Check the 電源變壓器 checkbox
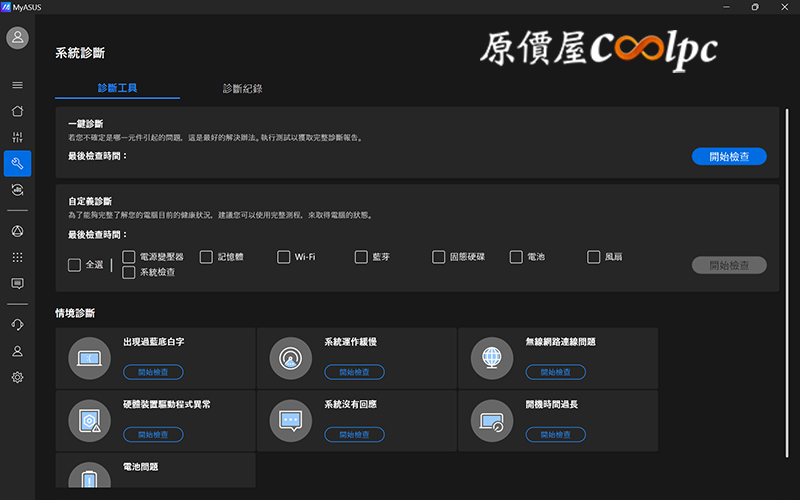The image size is (800, 500). tap(129, 257)
